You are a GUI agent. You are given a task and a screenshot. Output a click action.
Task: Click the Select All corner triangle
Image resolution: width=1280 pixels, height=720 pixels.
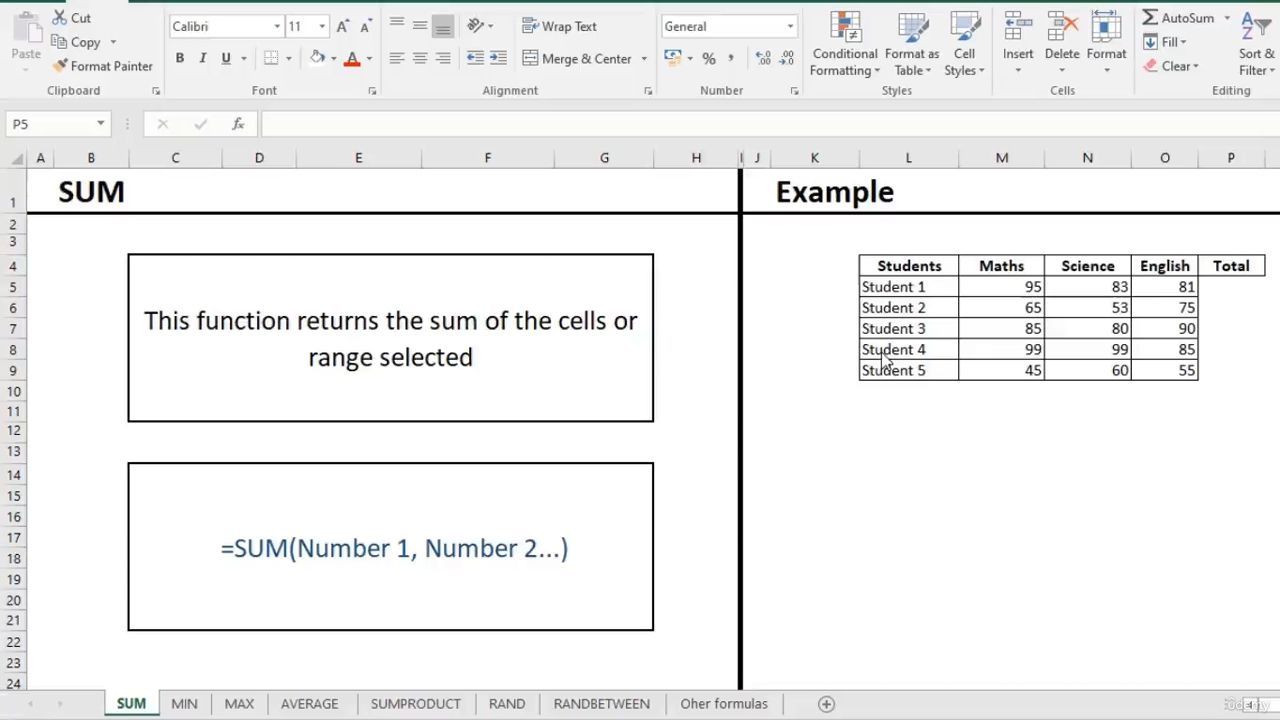(x=17, y=158)
